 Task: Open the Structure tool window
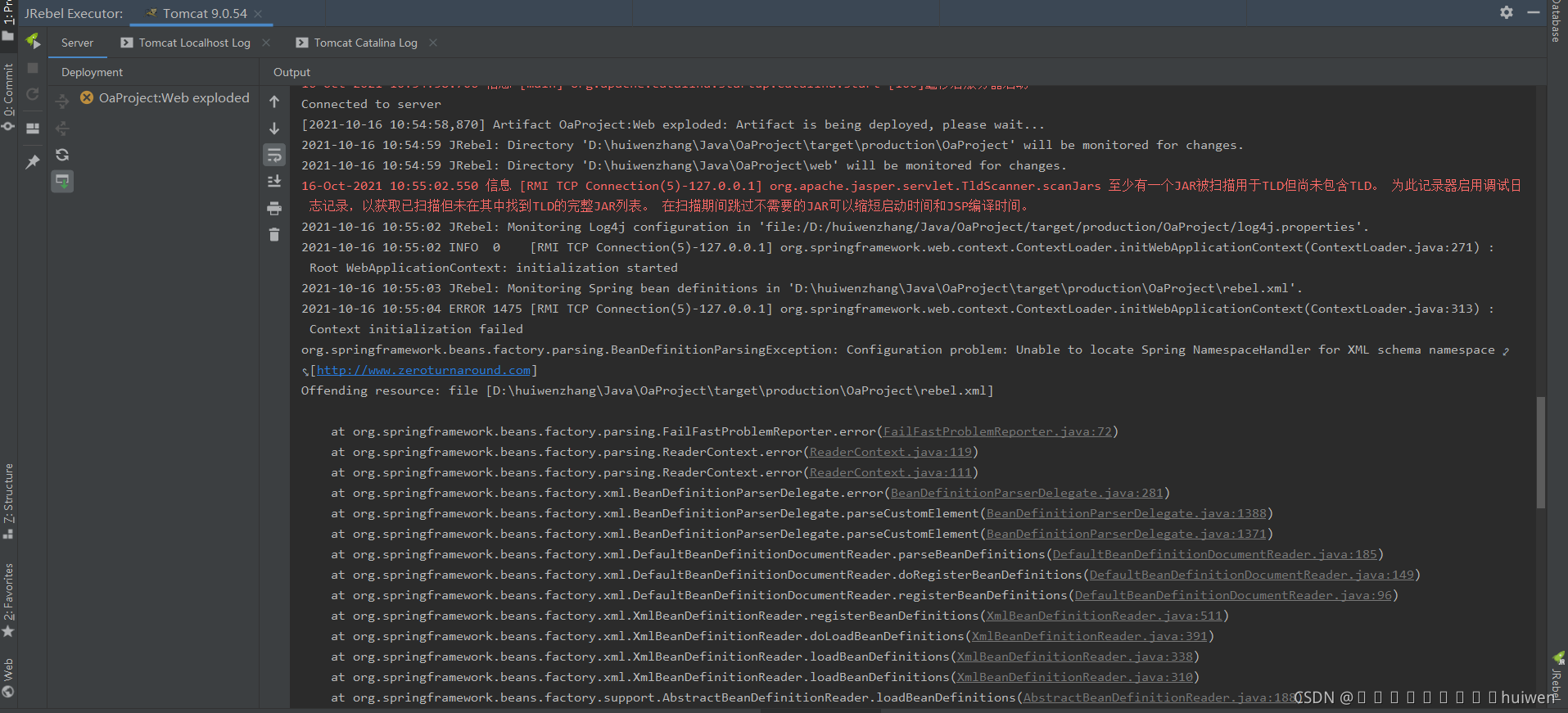(x=8, y=501)
